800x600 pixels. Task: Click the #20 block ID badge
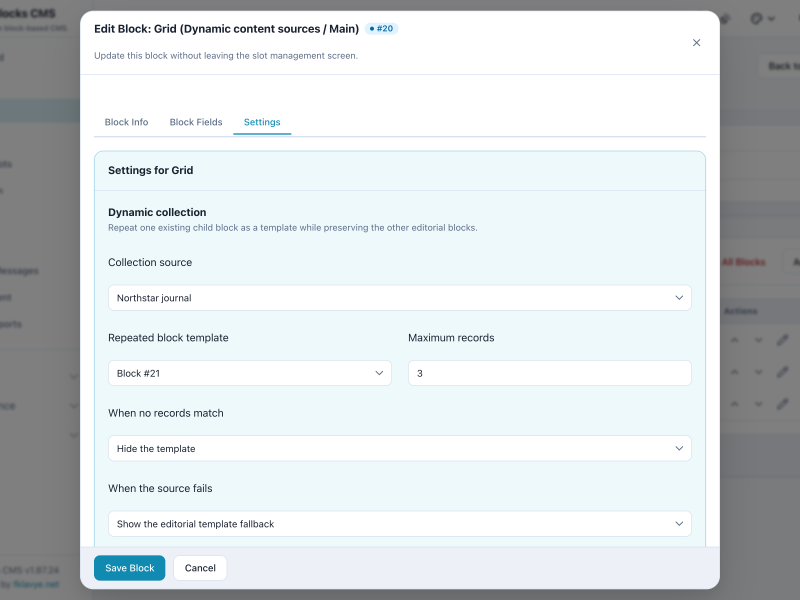click(382, 29)
